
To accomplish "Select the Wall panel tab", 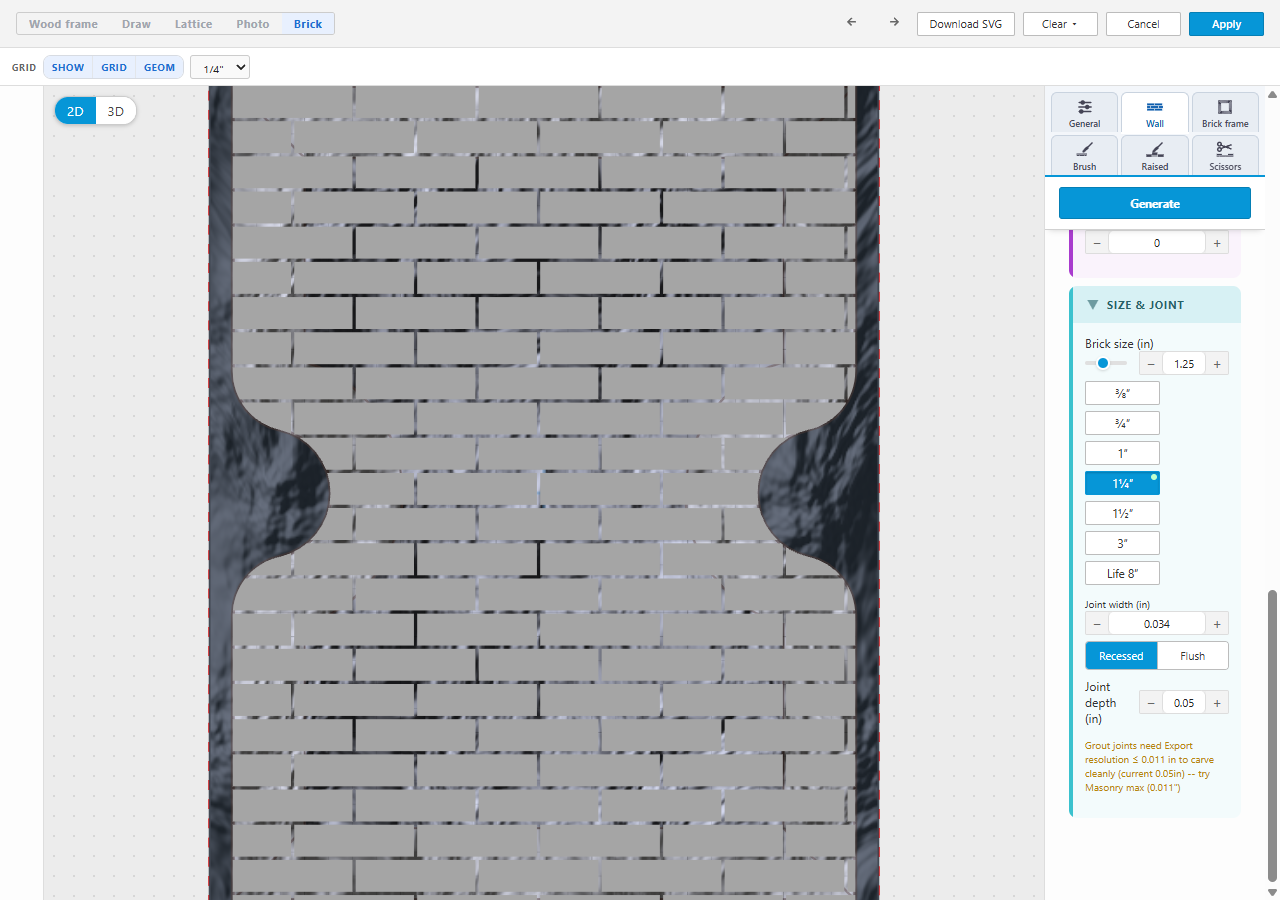I will pyautogui.click(x=1155, y=113).
